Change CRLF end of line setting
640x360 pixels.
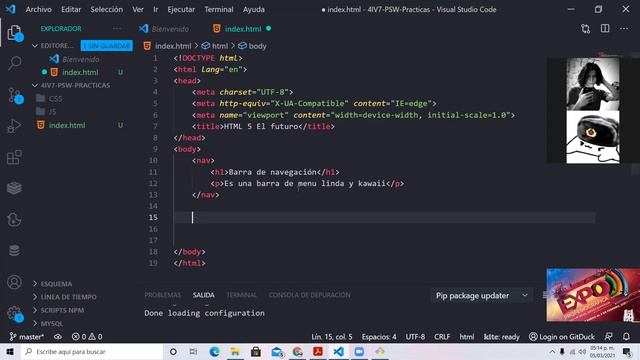coord(442,337)
